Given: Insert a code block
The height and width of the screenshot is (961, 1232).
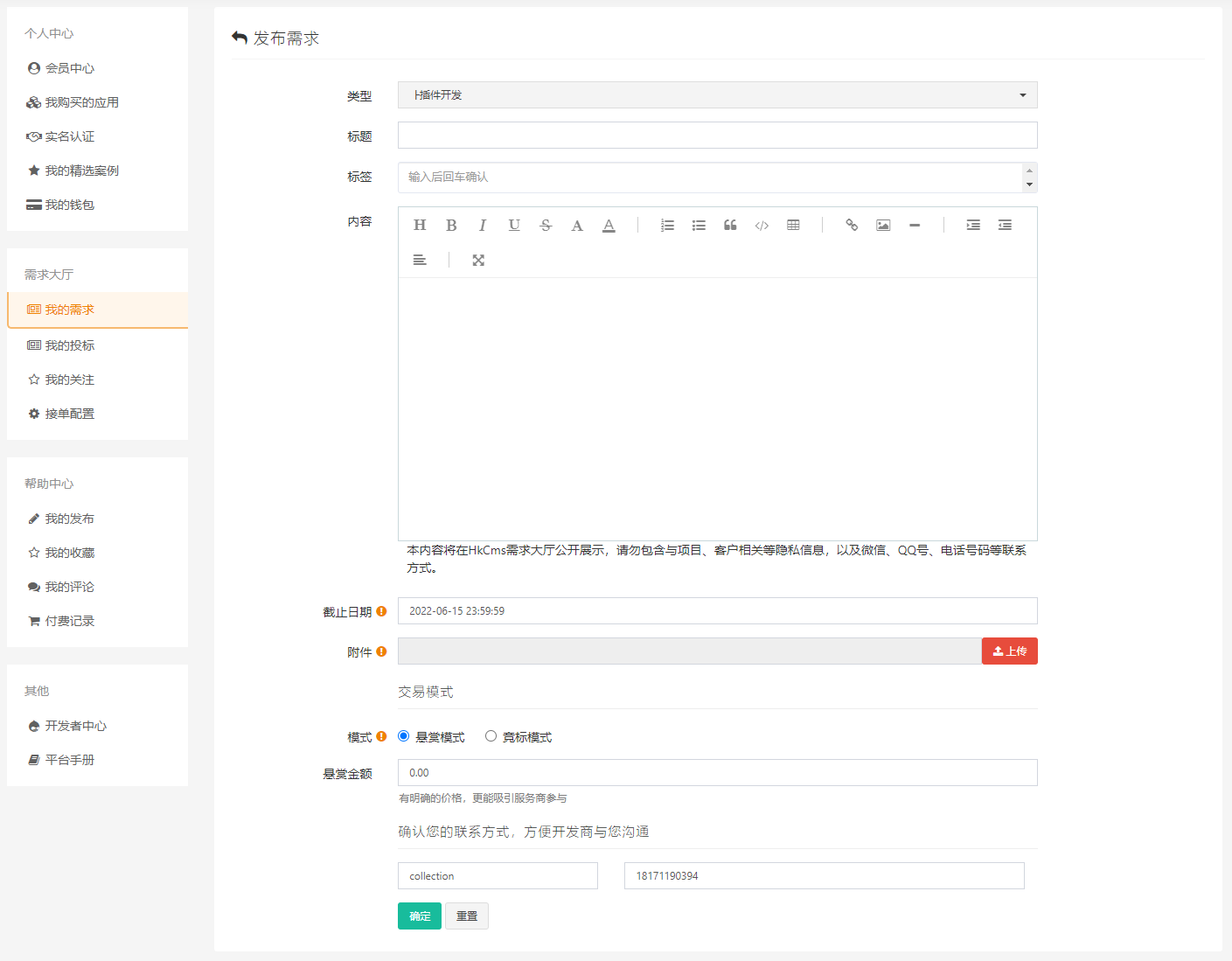Looking at the screenshot, I should [762, 226].
